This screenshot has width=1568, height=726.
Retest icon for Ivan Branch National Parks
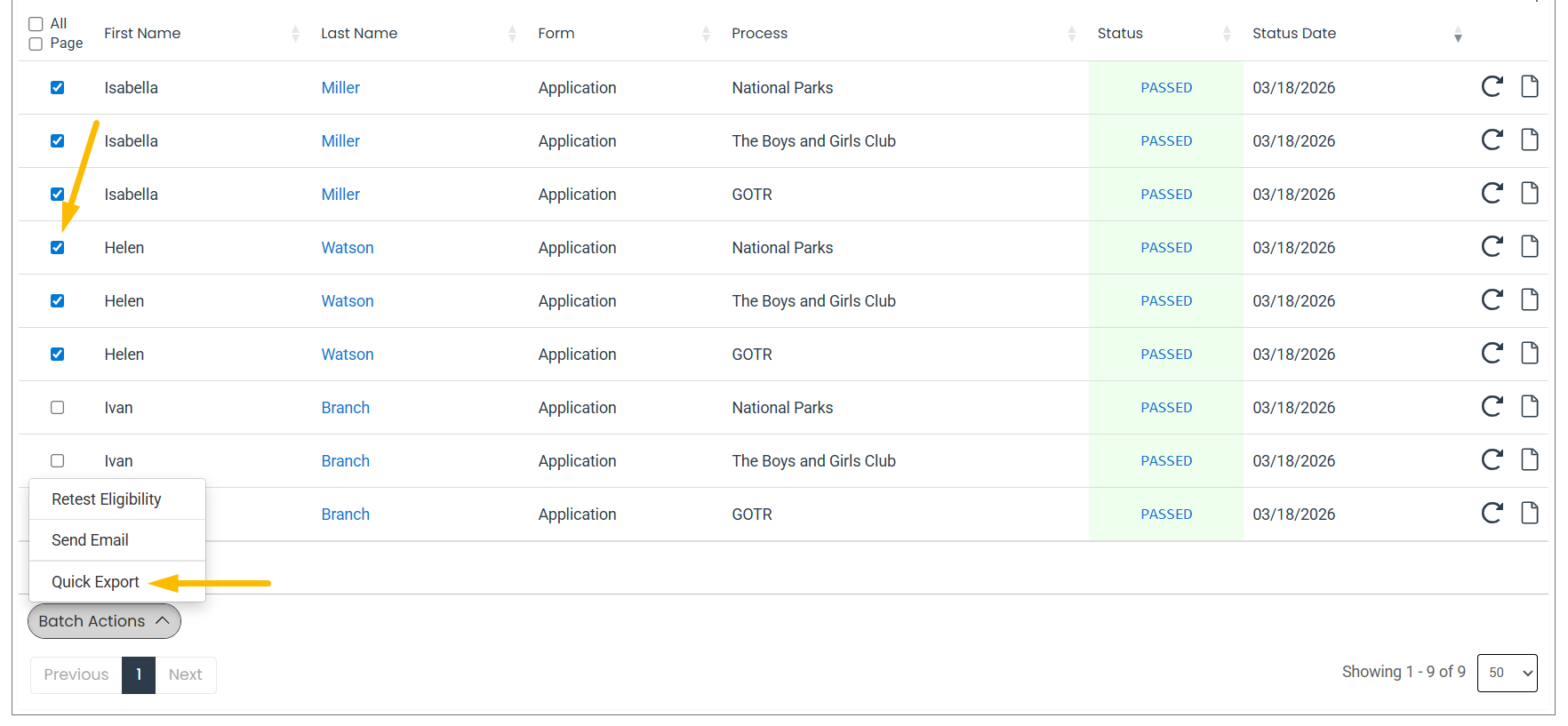1492,406
